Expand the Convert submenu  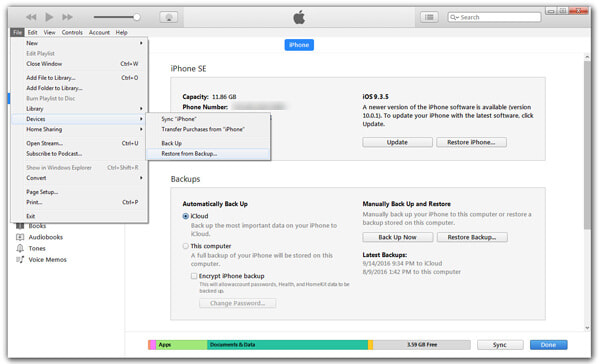(x=80, y=178)
